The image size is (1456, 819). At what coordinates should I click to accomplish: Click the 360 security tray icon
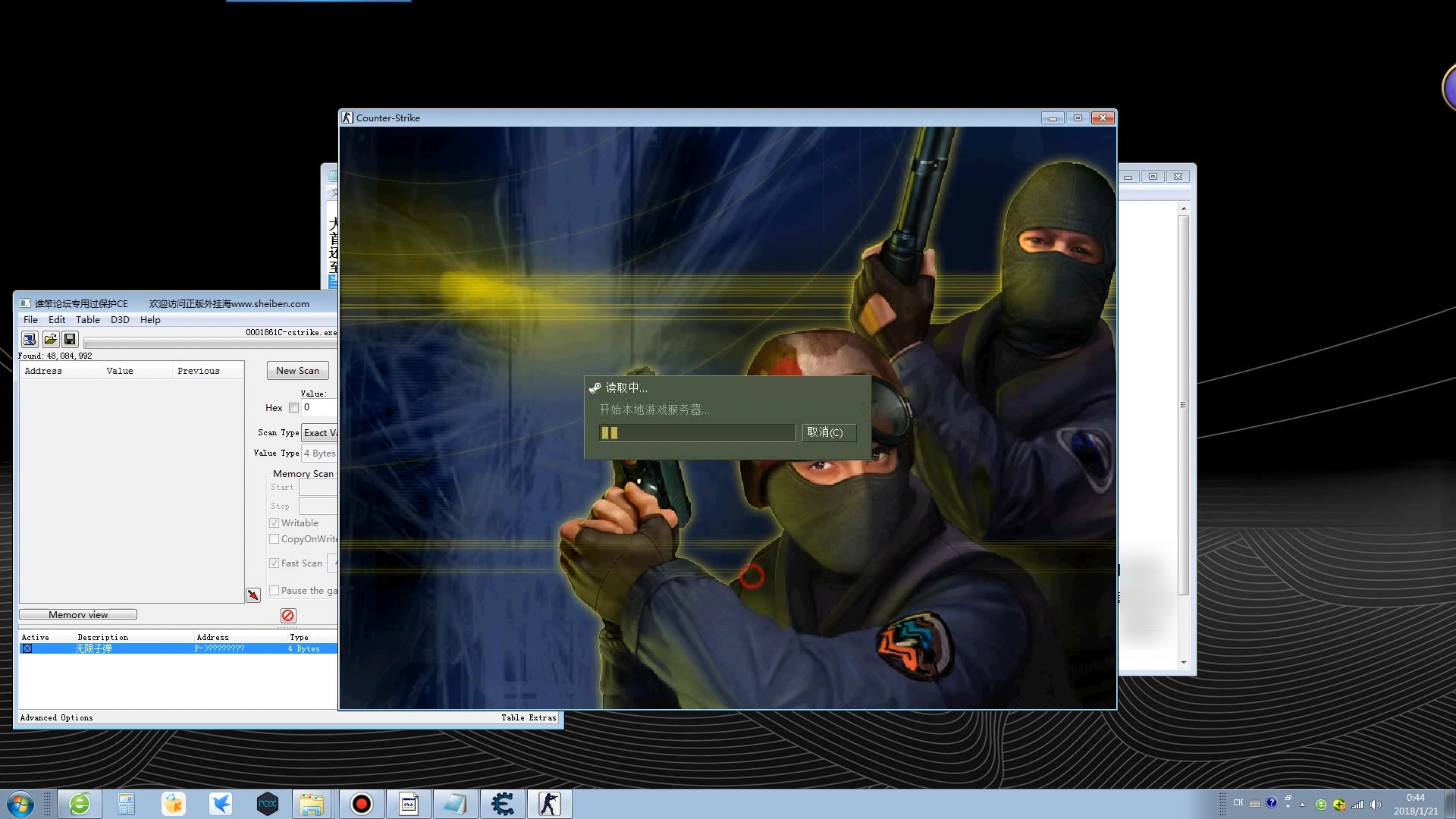point(1339,805)
